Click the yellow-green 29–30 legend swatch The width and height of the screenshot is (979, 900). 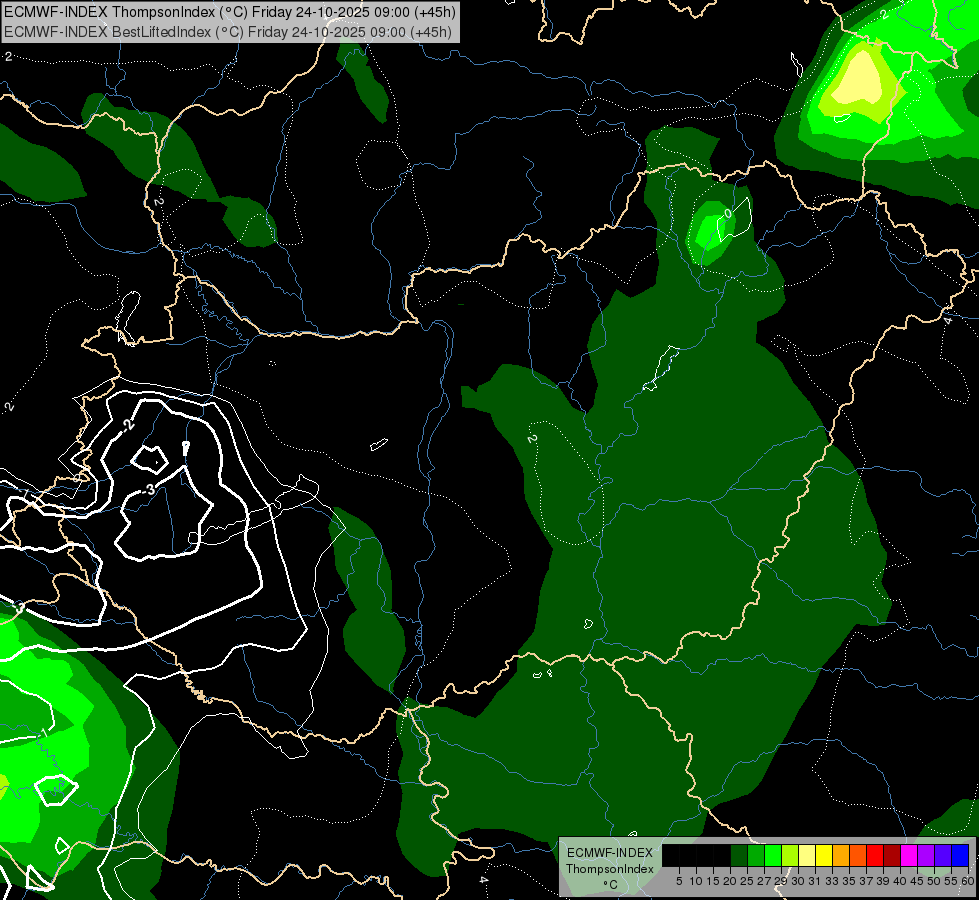click(x=790, y=855)
